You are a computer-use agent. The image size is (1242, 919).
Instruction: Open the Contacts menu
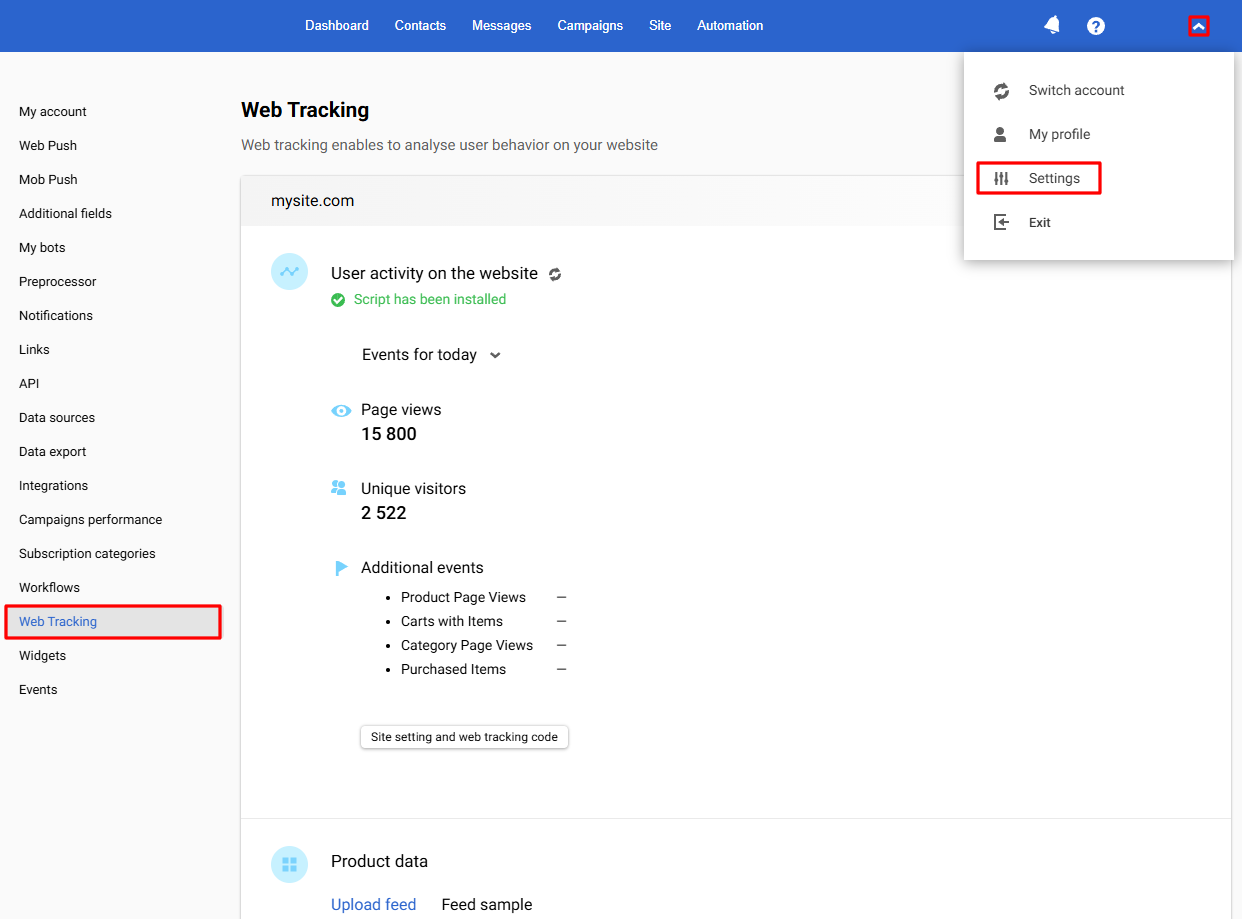tap(420, 26)
